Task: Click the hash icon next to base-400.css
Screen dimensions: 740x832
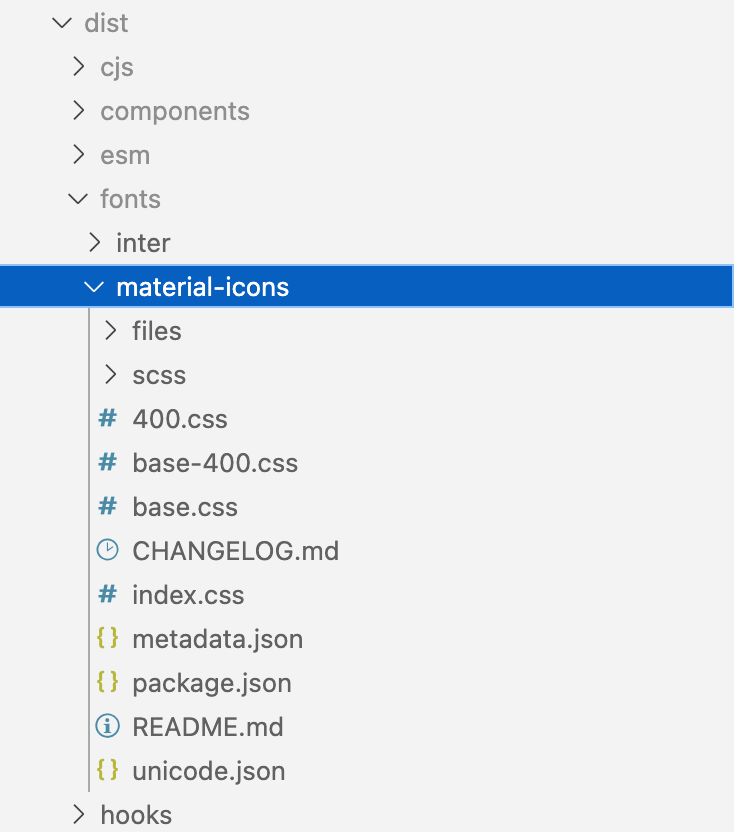Action: [x=108, y=463]
